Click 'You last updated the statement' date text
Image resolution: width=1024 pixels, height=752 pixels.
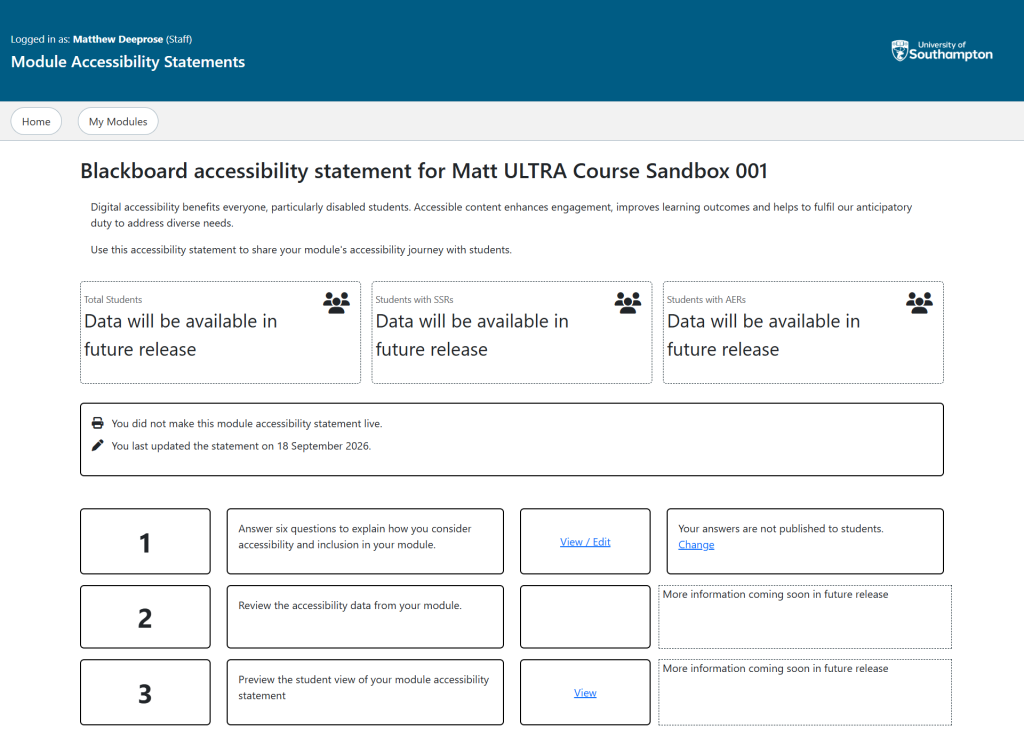tap(241, 446)
